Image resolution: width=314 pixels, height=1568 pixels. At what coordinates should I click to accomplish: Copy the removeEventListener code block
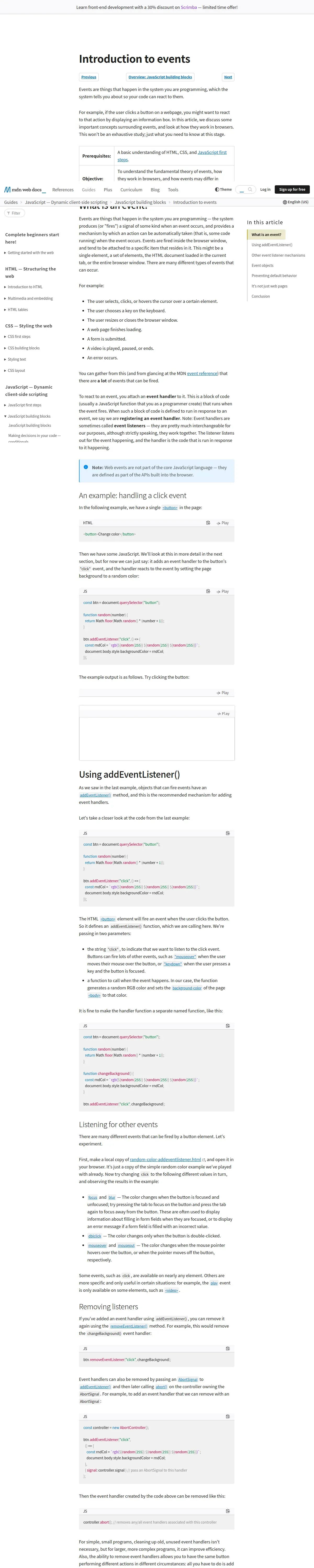click(228, 1348)
